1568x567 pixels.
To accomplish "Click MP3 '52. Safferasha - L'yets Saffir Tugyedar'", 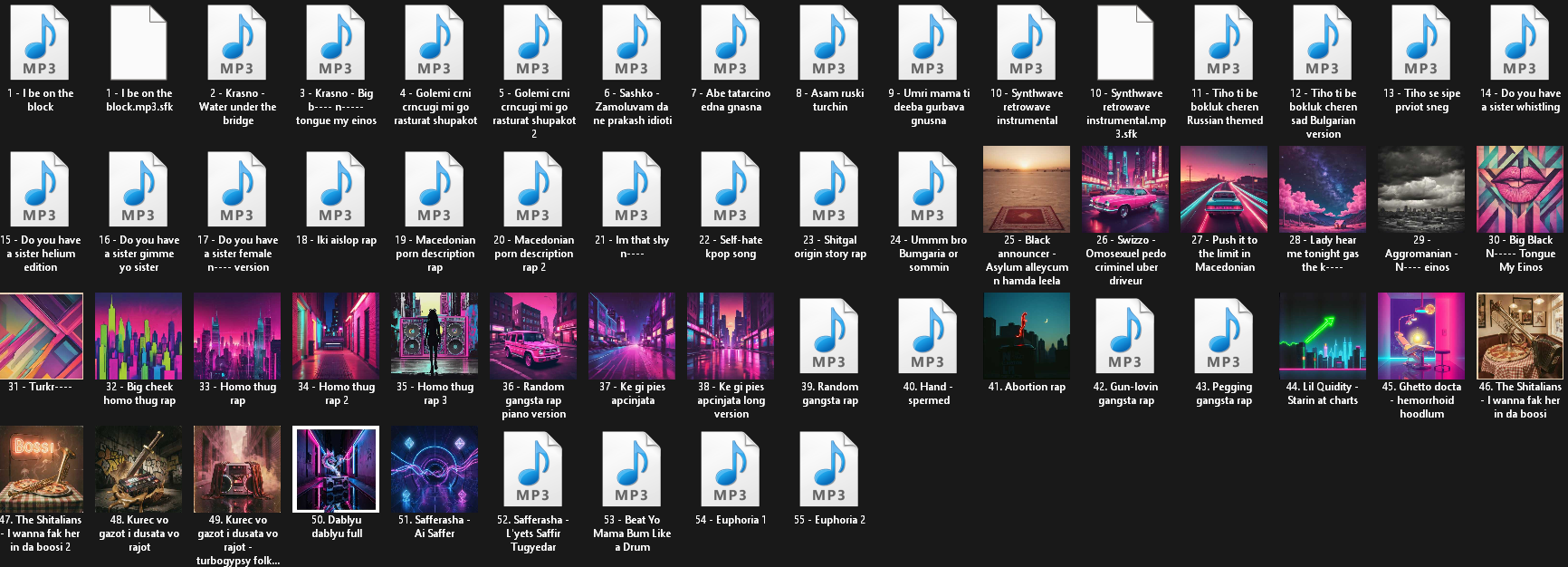I will pos(533,470).
